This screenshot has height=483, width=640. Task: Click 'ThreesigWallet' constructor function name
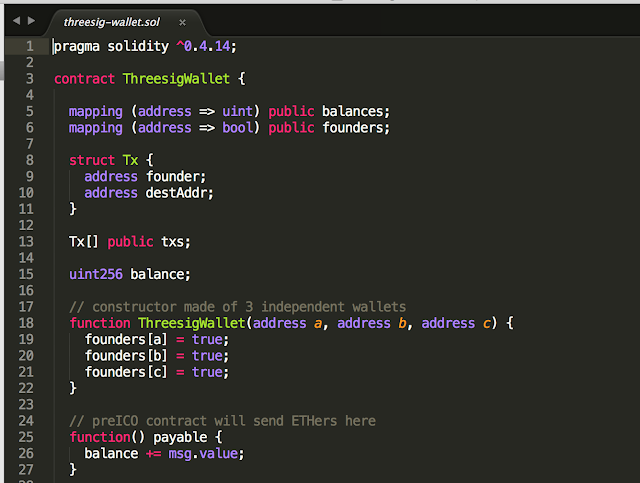191,323
